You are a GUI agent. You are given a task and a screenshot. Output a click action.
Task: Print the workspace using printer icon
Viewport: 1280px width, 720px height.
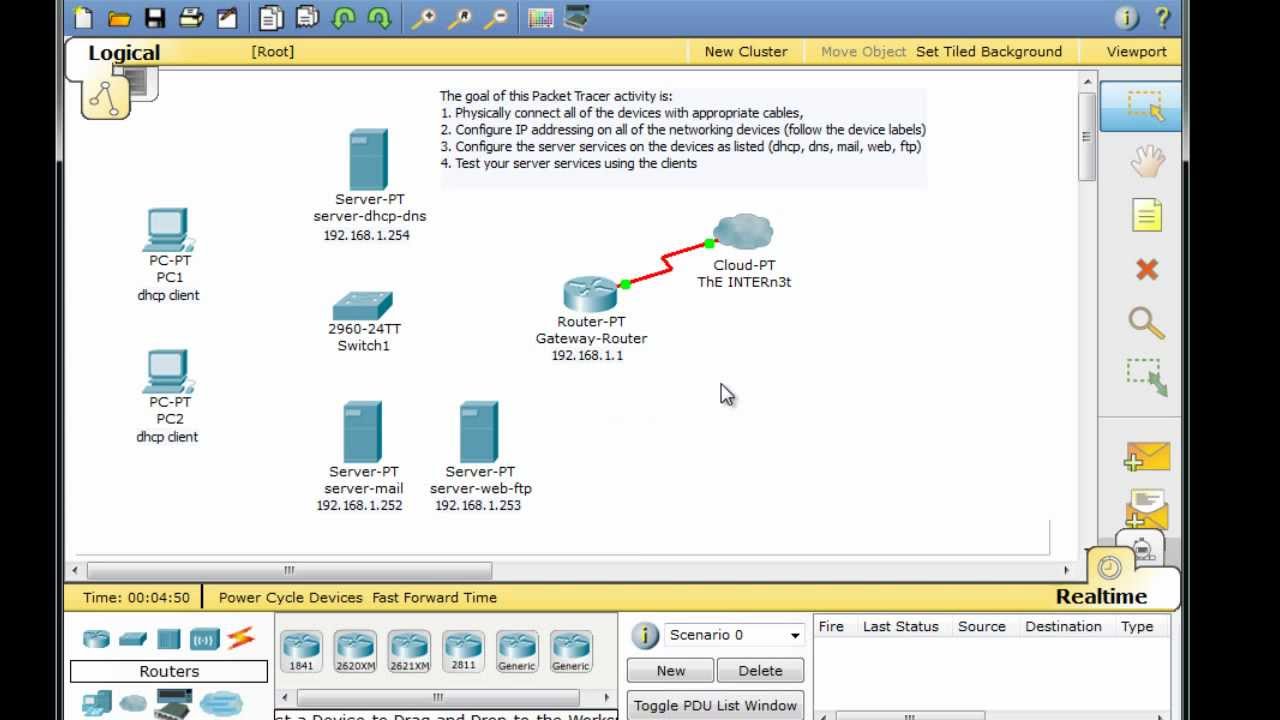click(x=190, y=17)
